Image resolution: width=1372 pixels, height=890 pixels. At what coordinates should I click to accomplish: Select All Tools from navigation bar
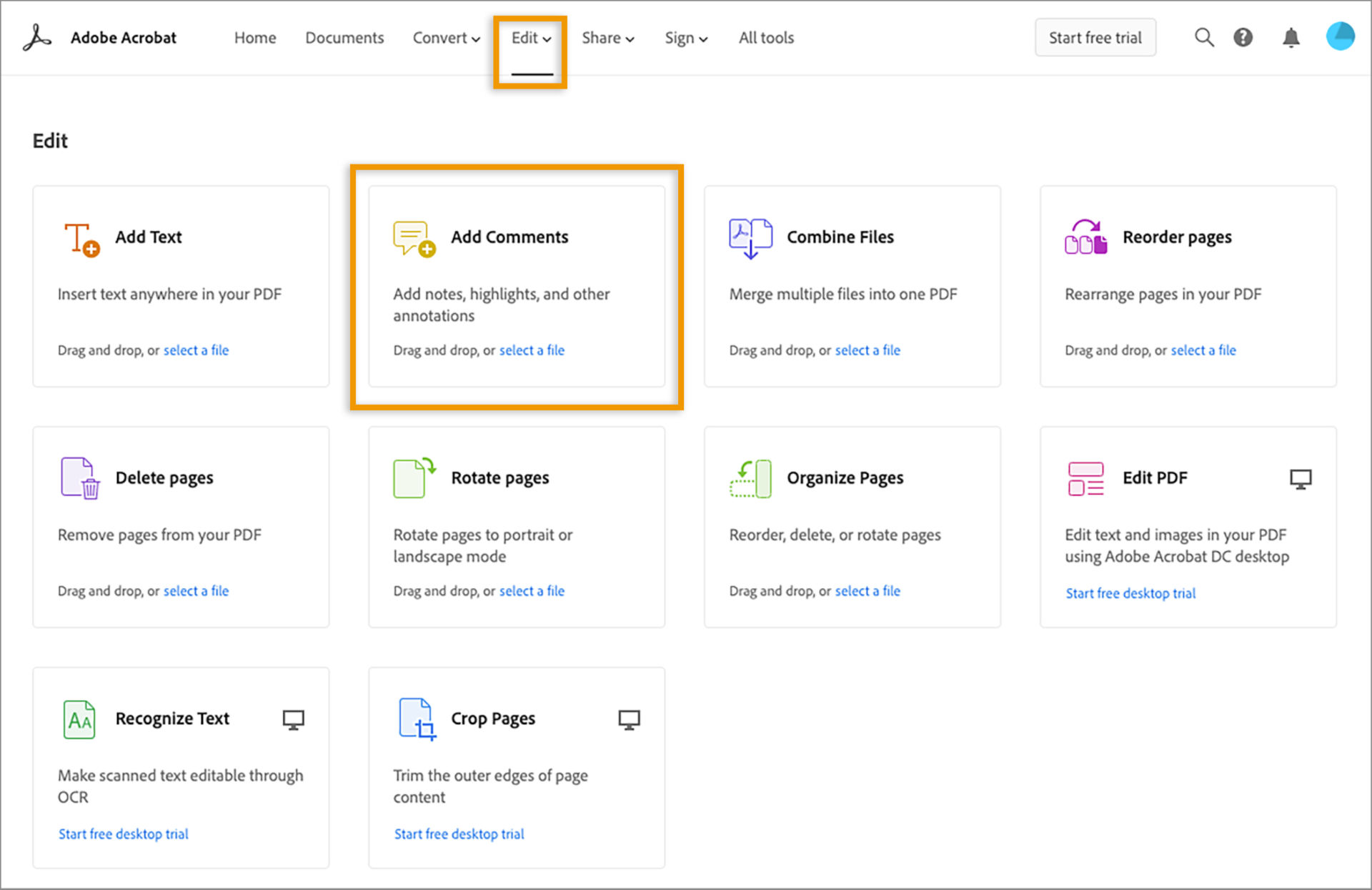(x=766, y=37)
